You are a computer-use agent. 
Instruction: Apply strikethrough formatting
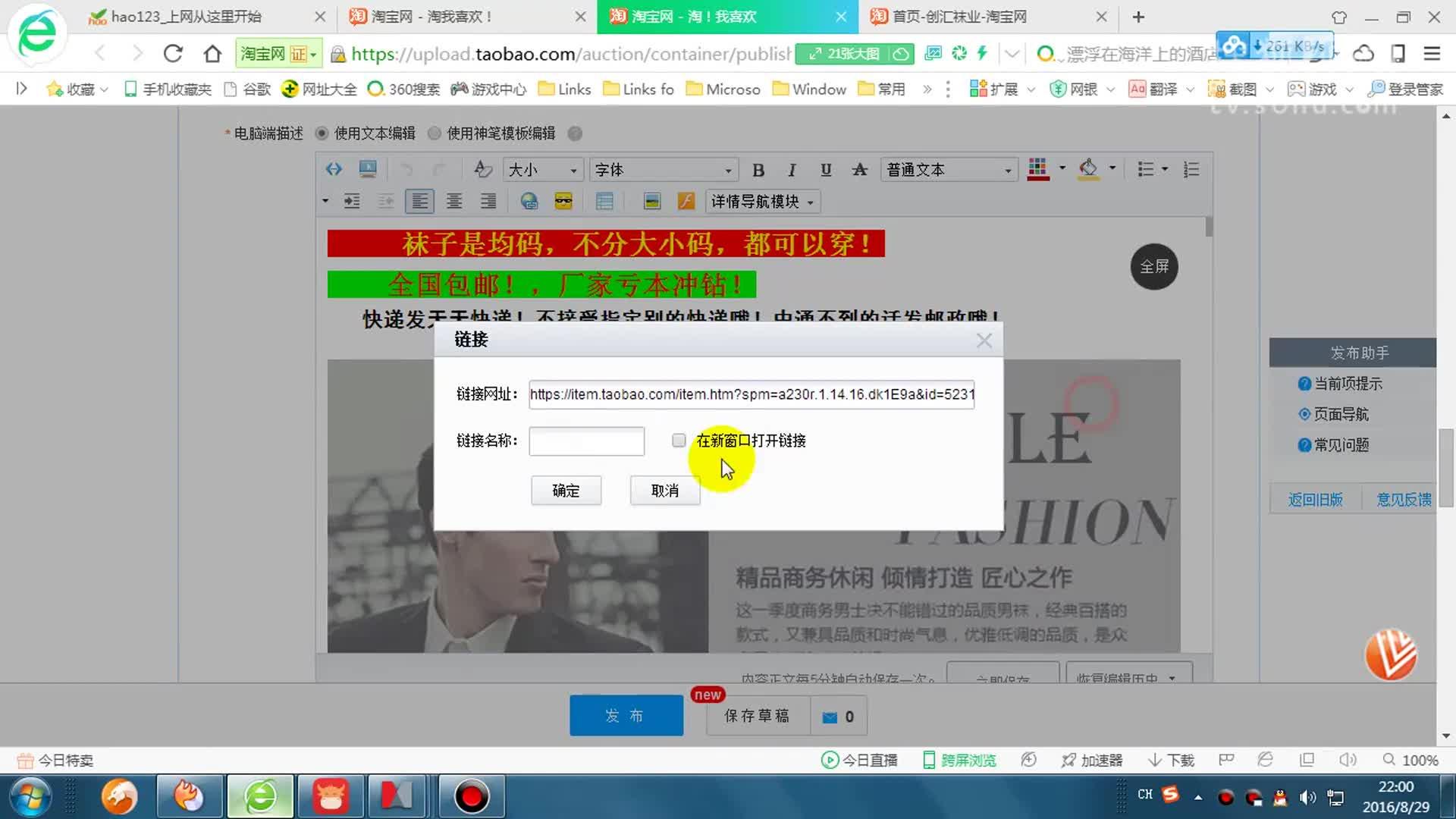(x=859, y=169)
